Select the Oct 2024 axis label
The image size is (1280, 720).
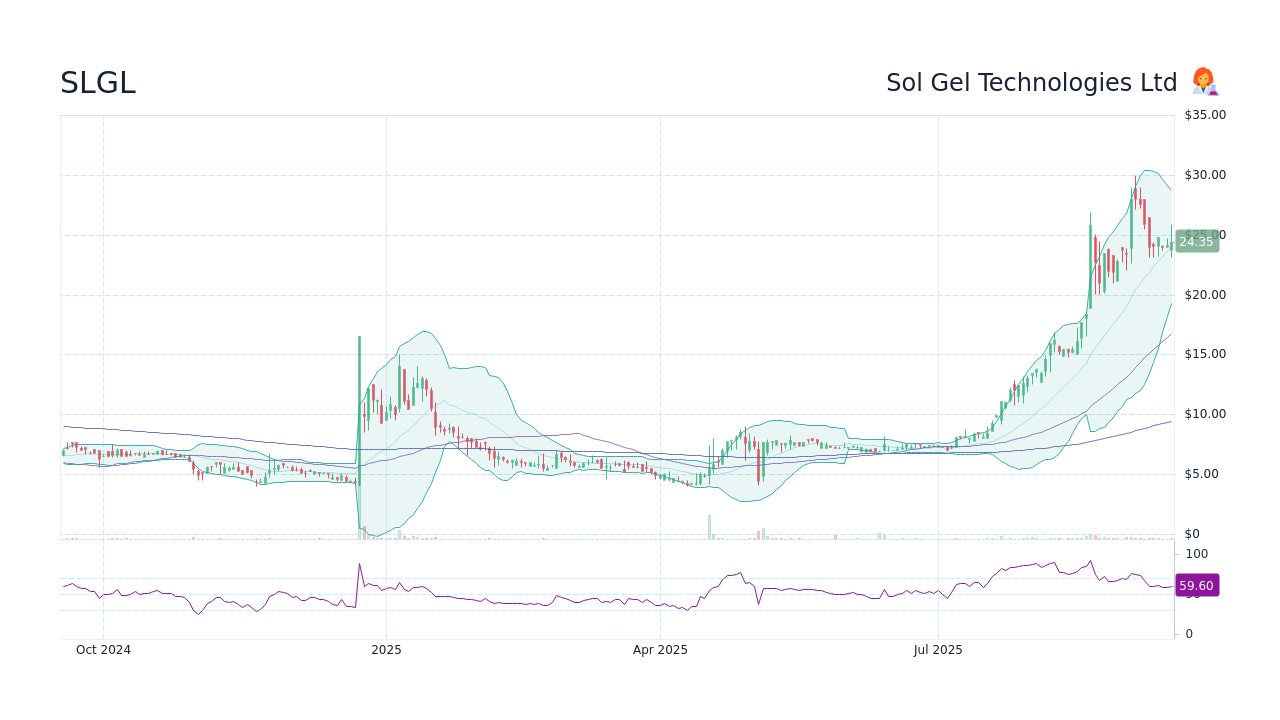pos(103,649)
